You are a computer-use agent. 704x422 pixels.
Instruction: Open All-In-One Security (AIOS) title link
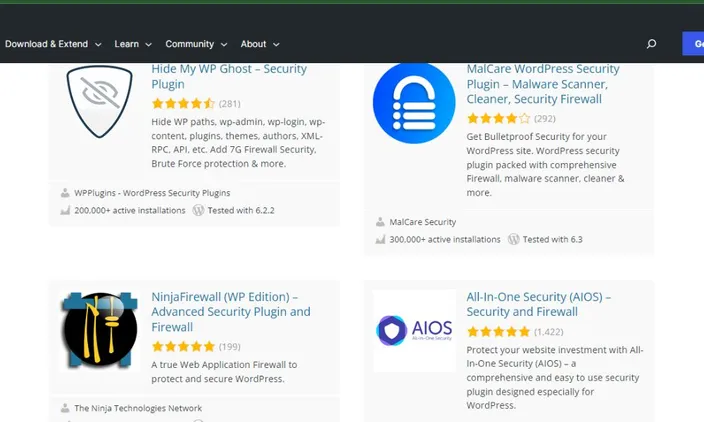coord(538,304)
